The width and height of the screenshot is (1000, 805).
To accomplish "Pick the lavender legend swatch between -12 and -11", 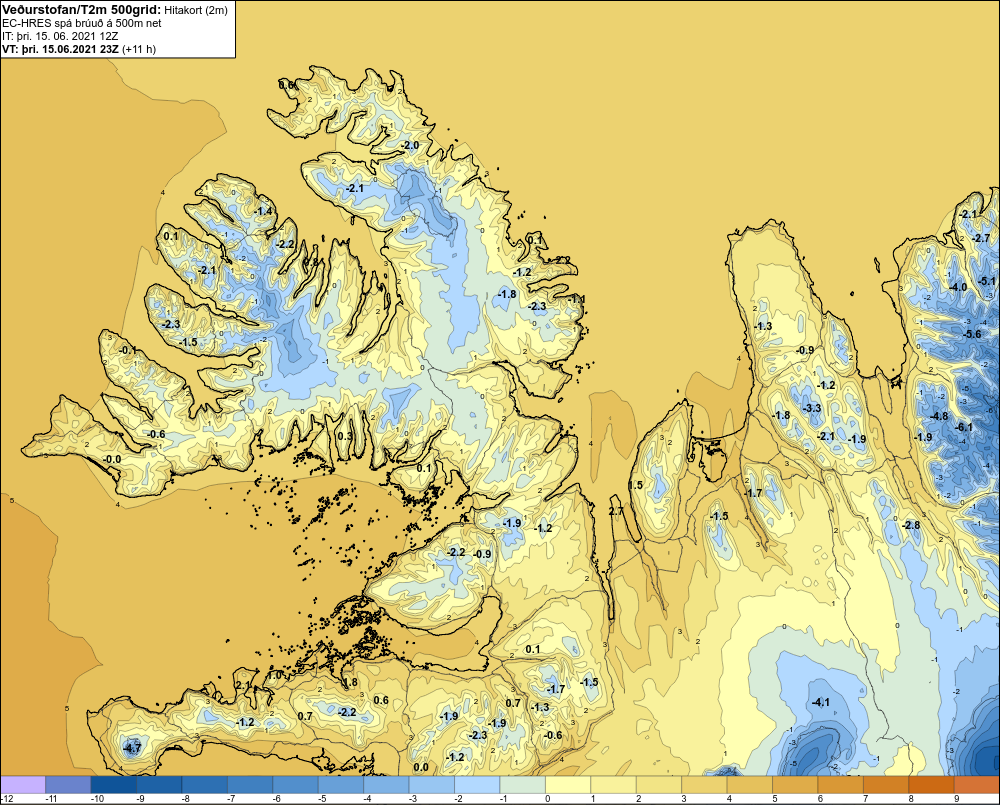I will click(x=23, y=784).
